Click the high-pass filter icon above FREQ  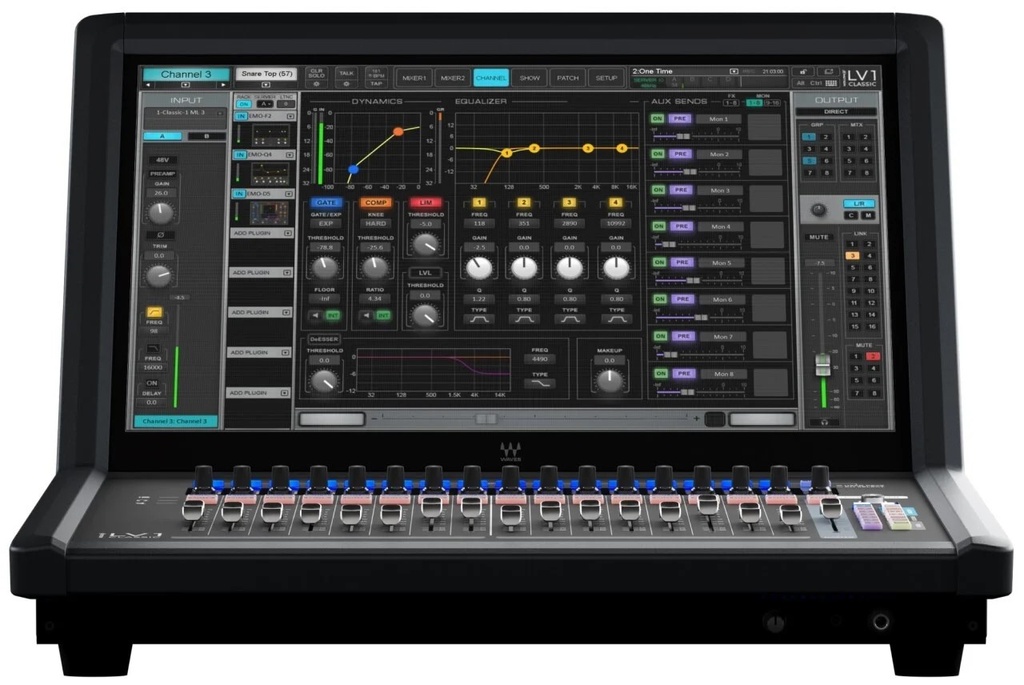[155, 312]
